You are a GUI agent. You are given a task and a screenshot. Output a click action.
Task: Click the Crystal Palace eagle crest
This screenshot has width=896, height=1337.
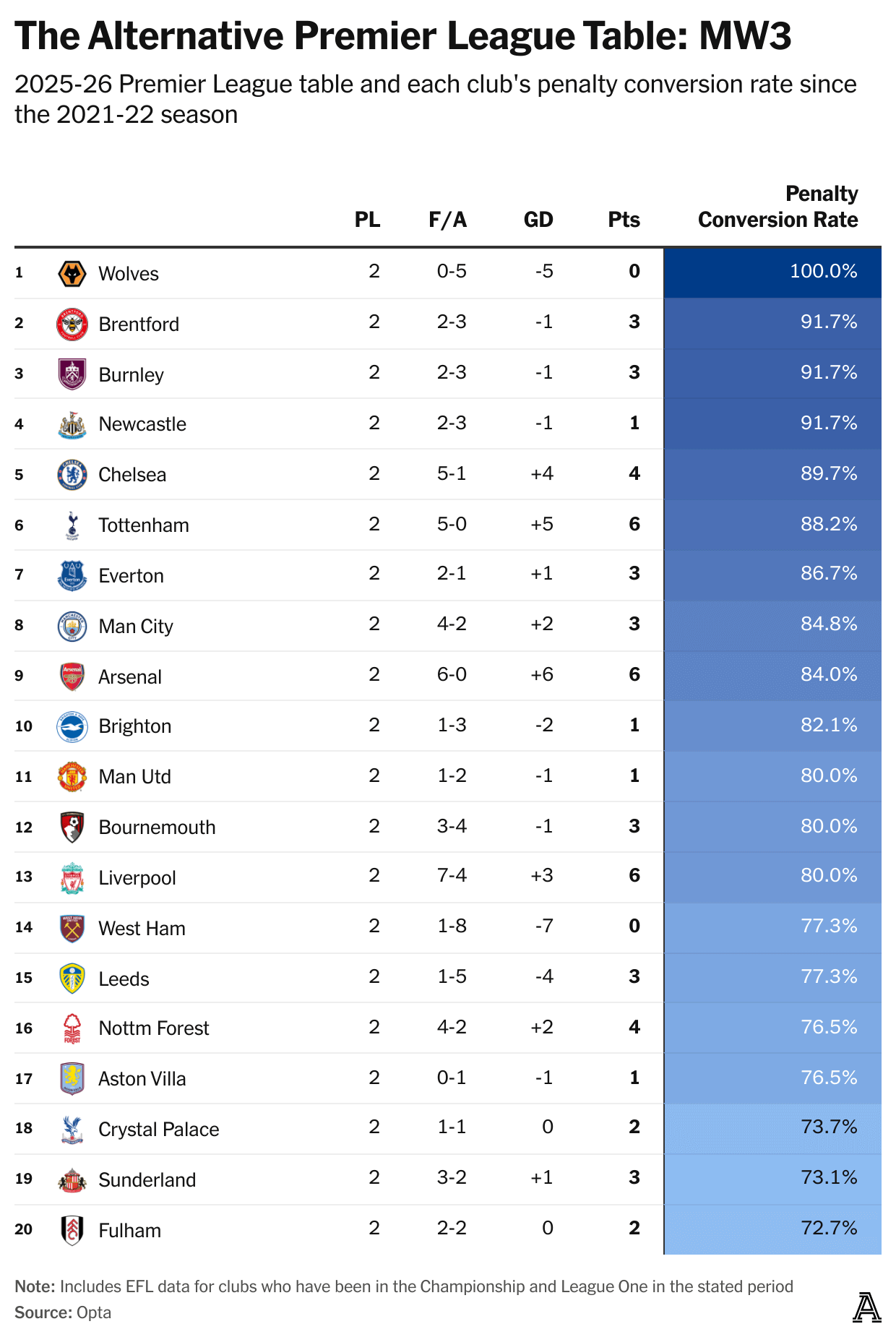coord(72,1130)
